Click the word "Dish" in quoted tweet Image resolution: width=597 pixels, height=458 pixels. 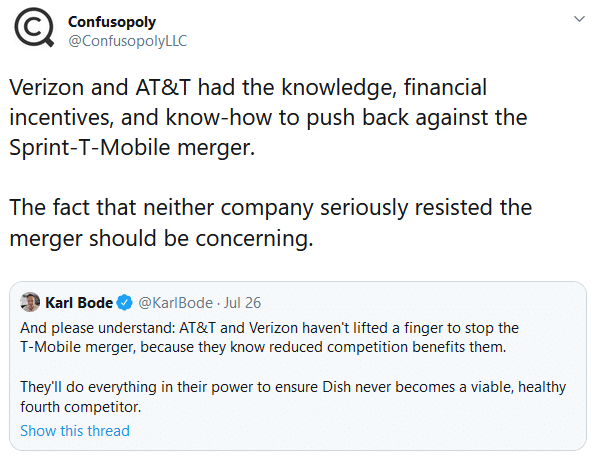(x=336, y=387)
